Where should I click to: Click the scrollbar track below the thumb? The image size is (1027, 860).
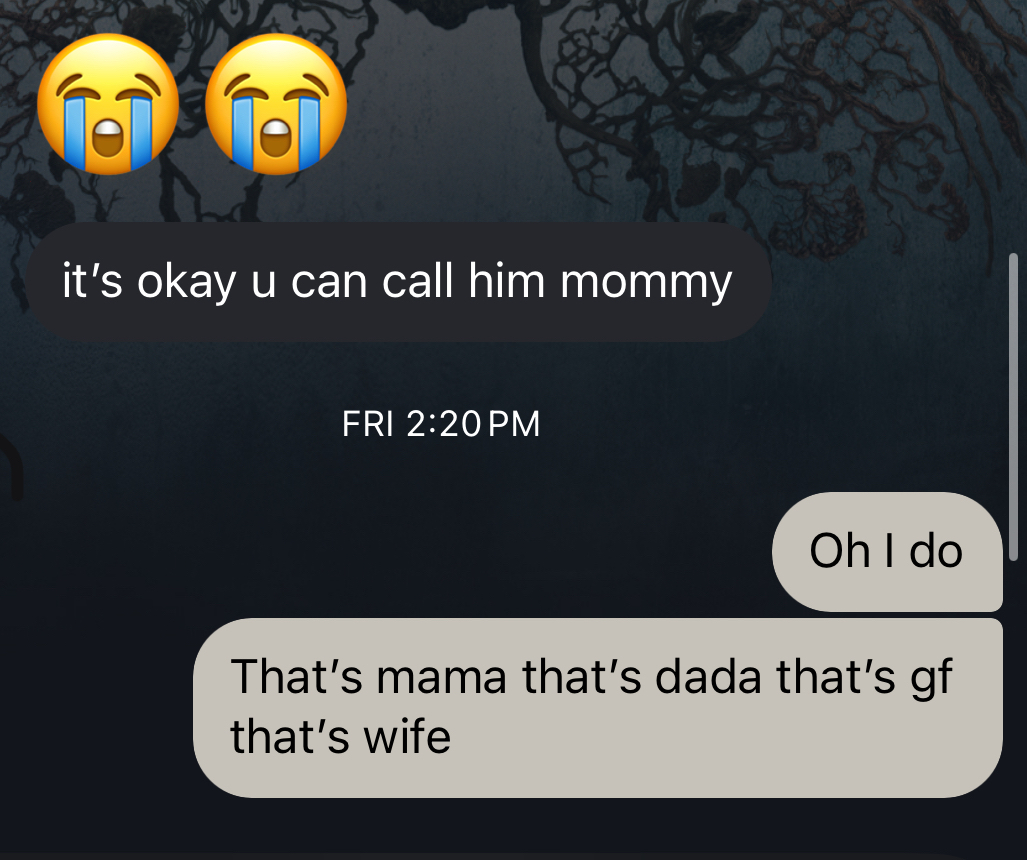pos(1013,707)
